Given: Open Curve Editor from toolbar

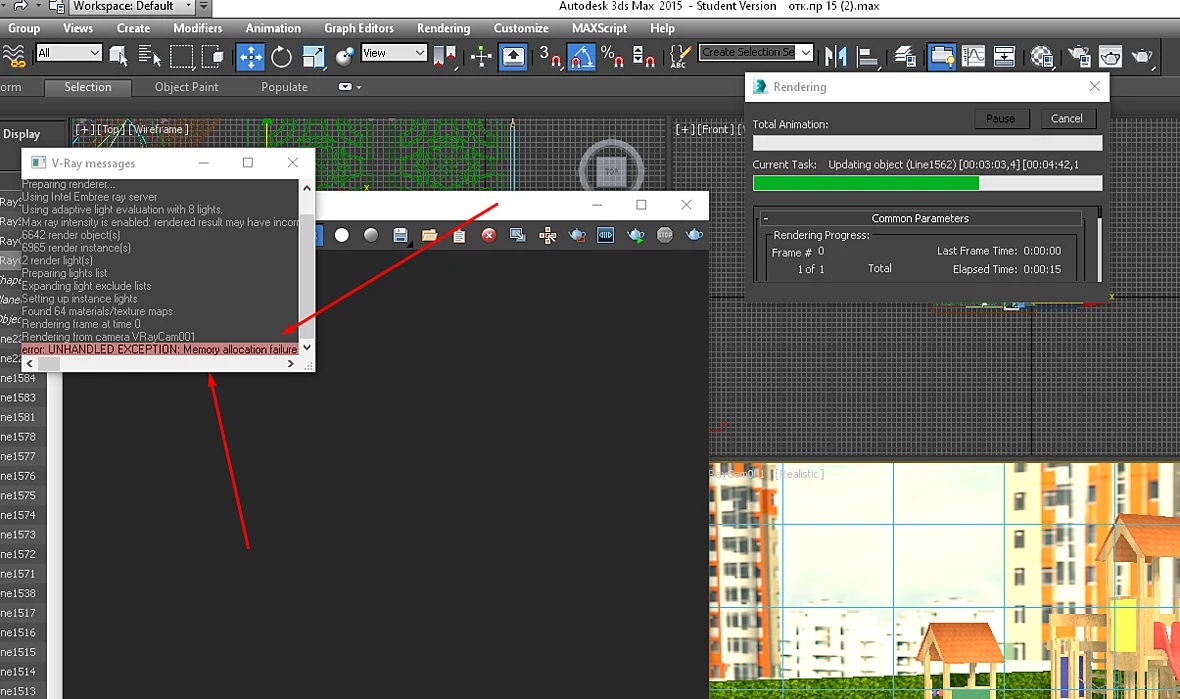Looking at the screenshot, I should [973, 56].
